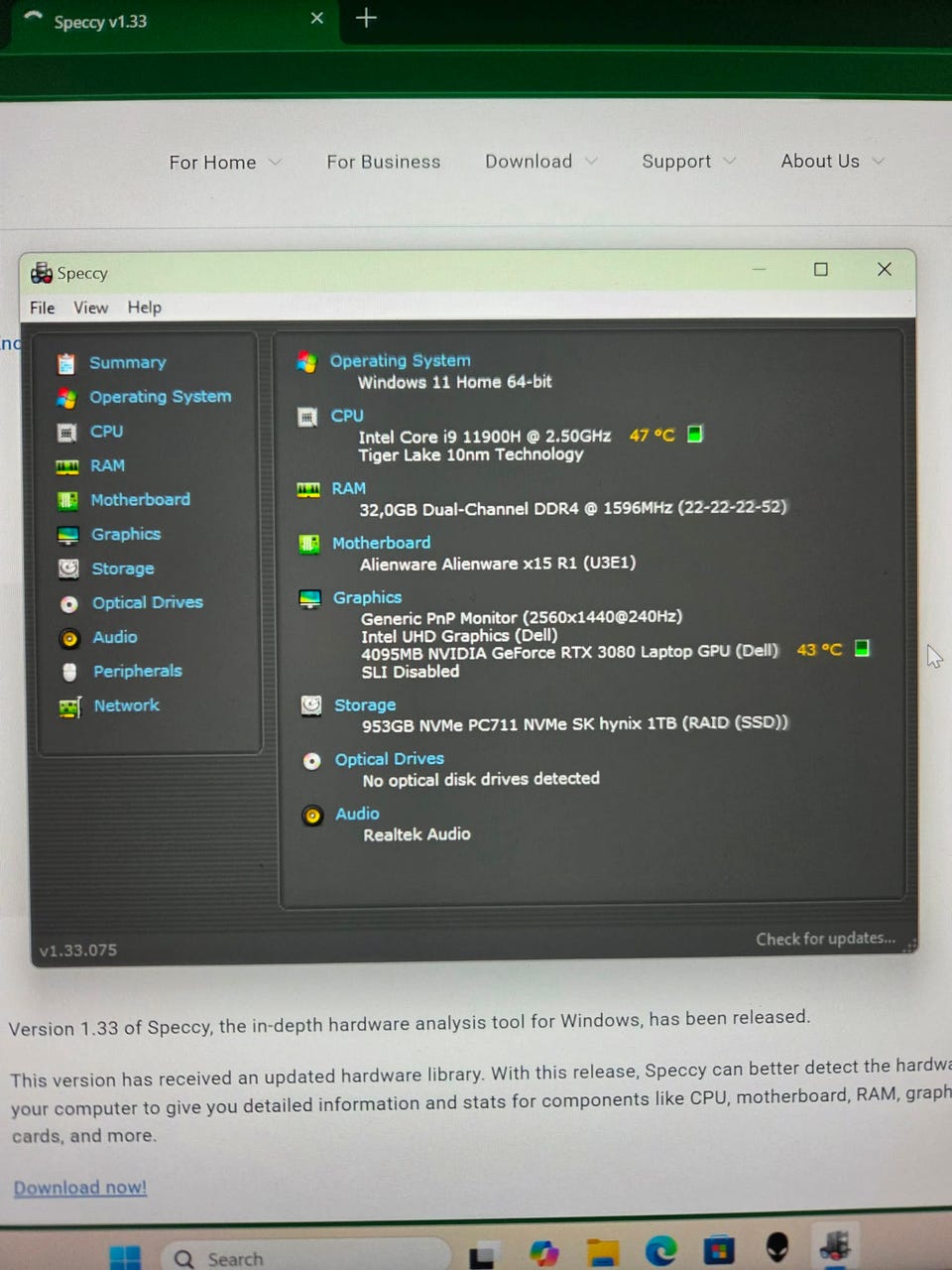Click Optical Drives heading in summary pane
952x1270 pixels.
pyautogui.click(x=390, y=759)
